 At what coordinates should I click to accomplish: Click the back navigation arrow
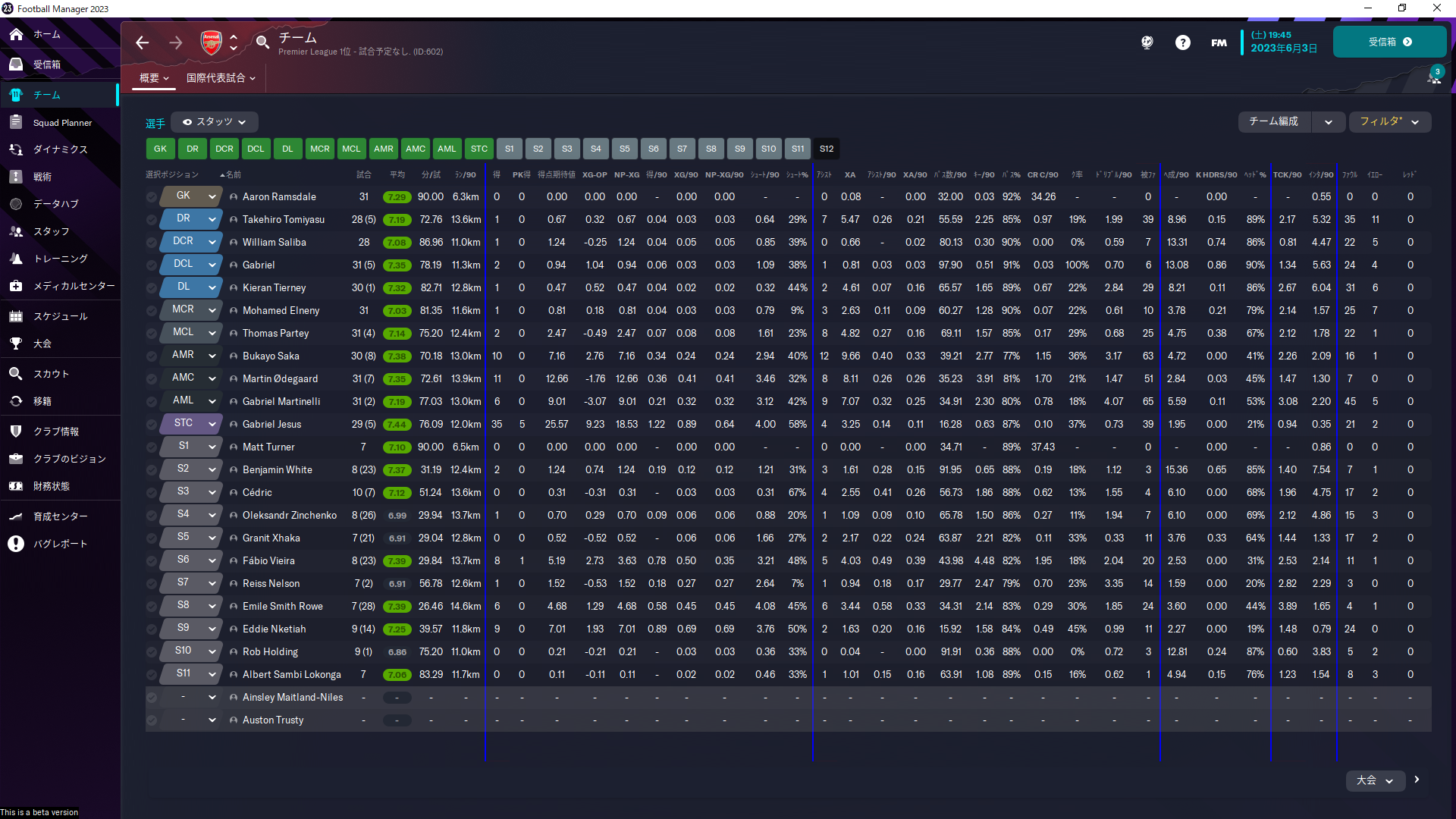tap(143, 42)
